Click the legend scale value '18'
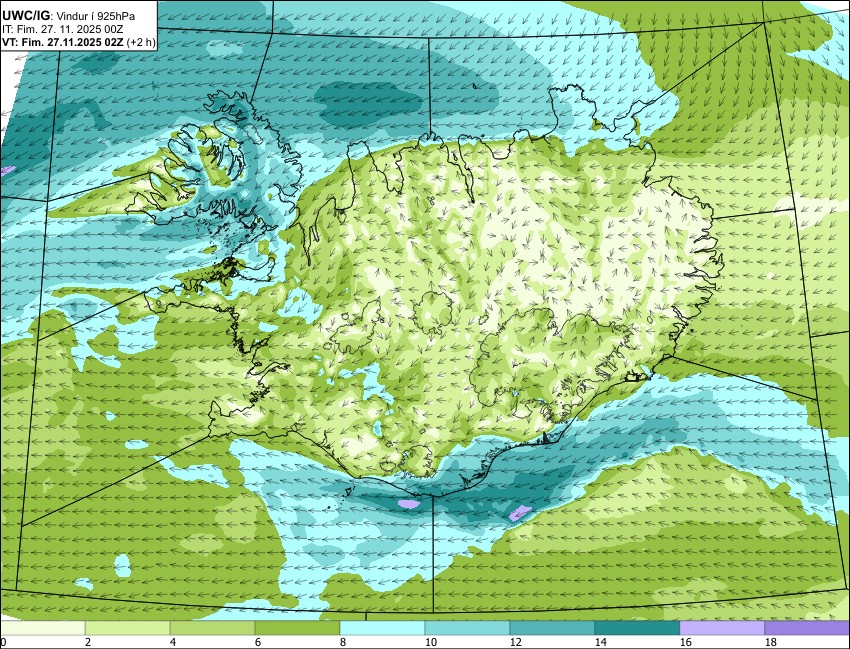This screenshot has height=649, width=850. (770, 642)
